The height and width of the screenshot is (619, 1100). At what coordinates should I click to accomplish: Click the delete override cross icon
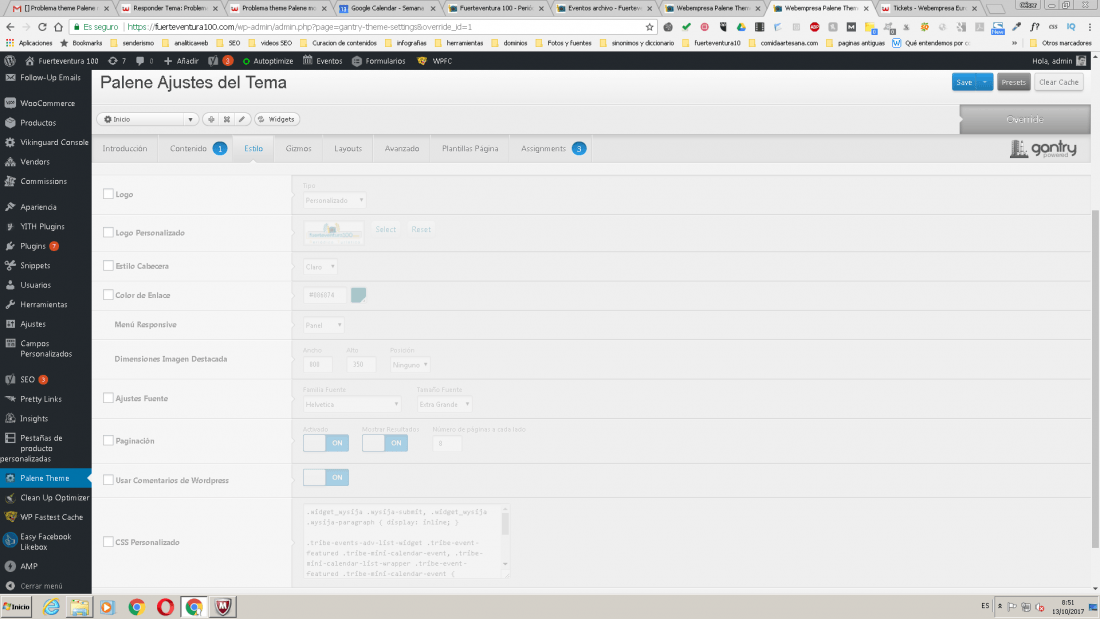(227, 119)
